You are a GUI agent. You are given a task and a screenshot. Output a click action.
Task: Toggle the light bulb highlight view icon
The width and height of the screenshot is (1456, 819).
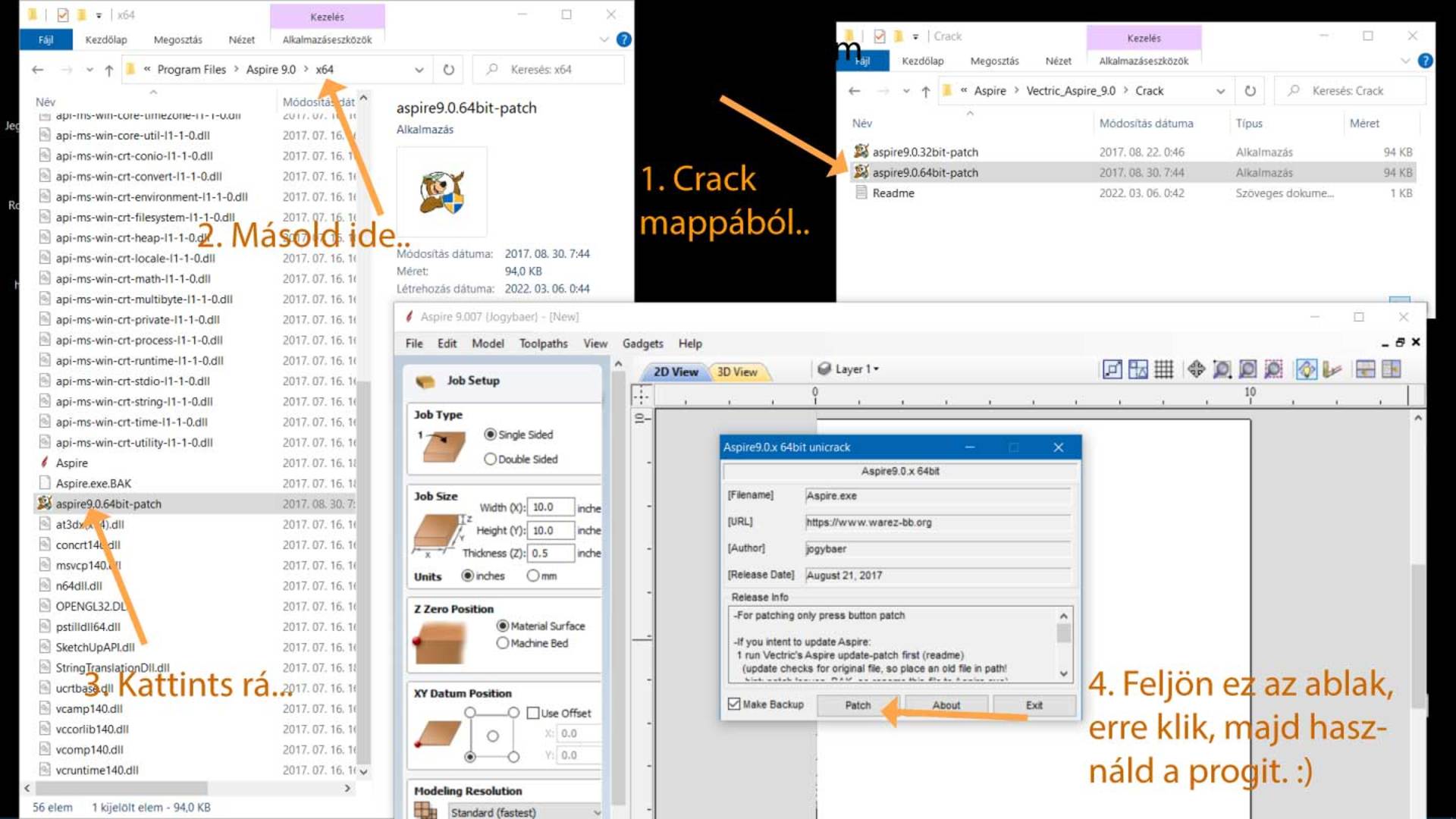click(1307, 369)
